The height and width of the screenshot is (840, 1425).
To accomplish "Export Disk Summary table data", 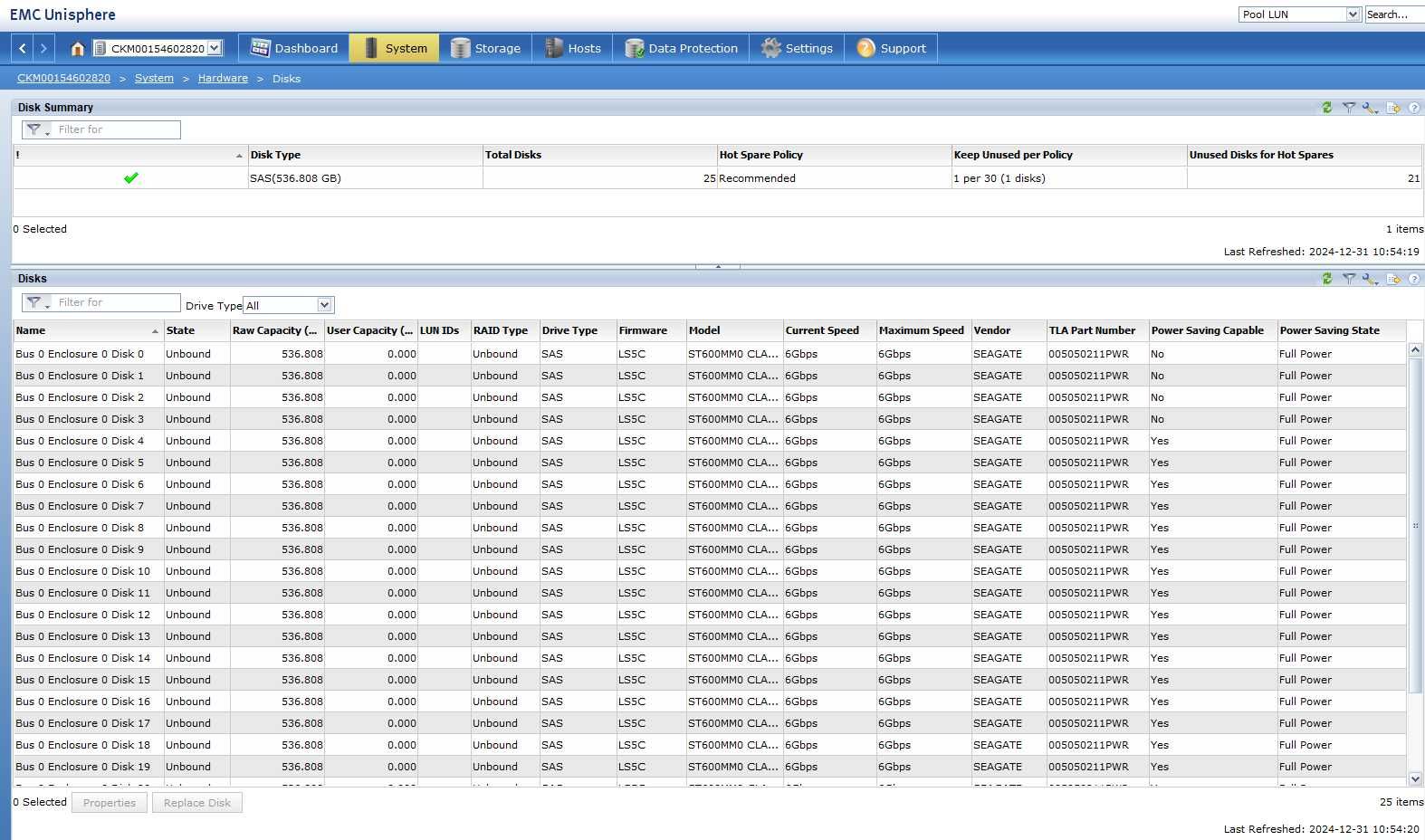I will pos(1393,107).
